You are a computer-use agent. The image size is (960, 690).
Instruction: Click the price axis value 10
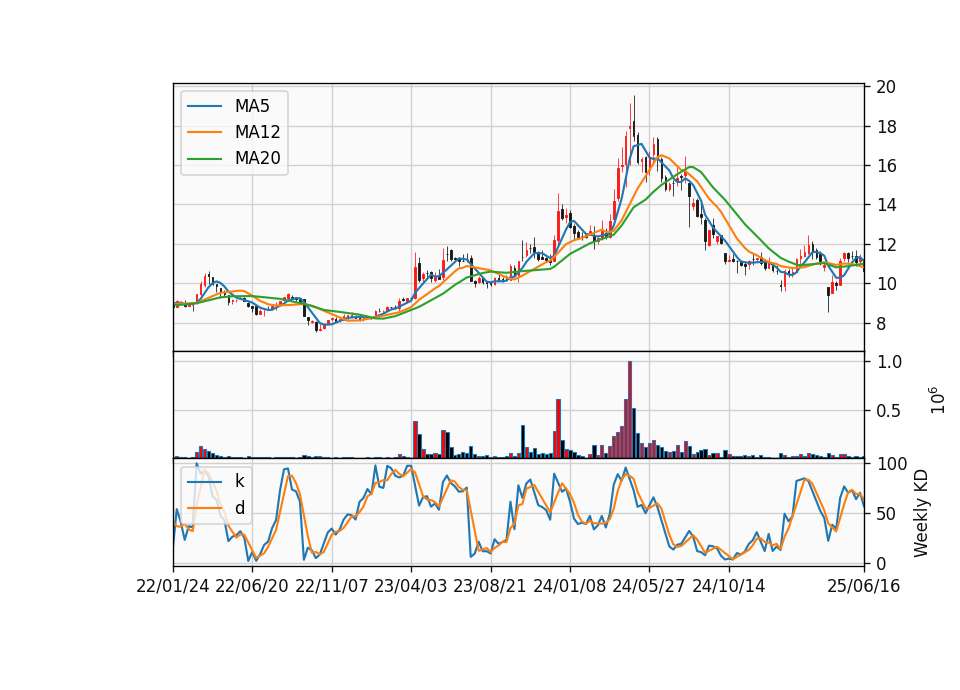(886, 284)
